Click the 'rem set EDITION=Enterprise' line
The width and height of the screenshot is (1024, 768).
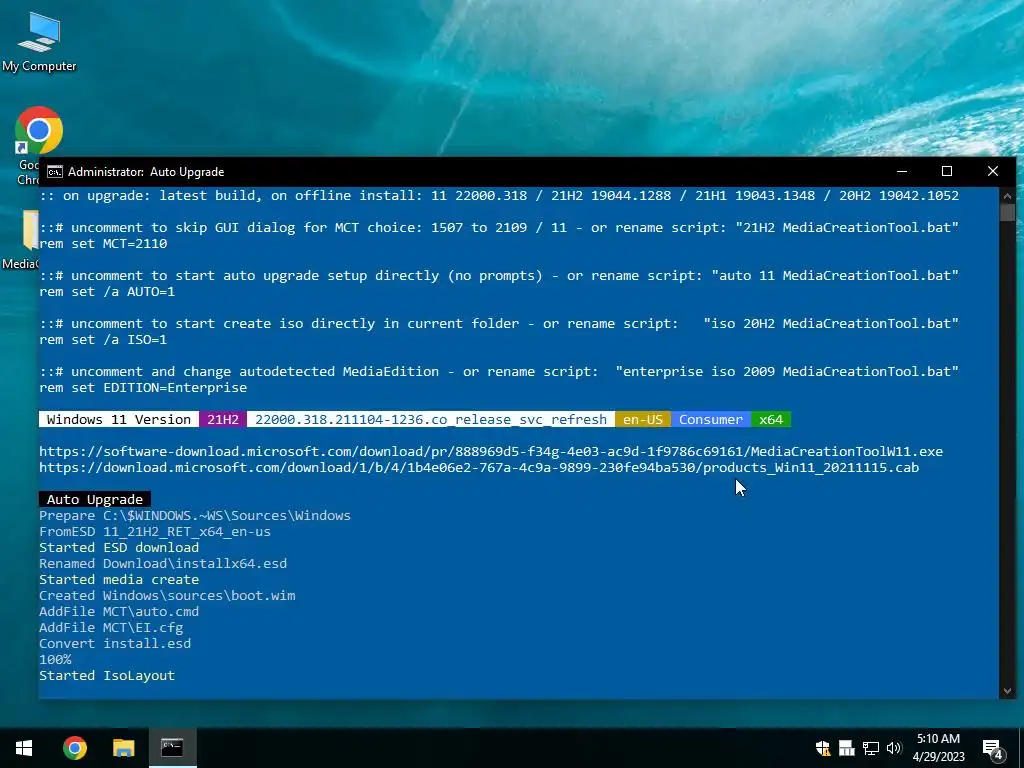pyautogui.click(x=143, y=387)
